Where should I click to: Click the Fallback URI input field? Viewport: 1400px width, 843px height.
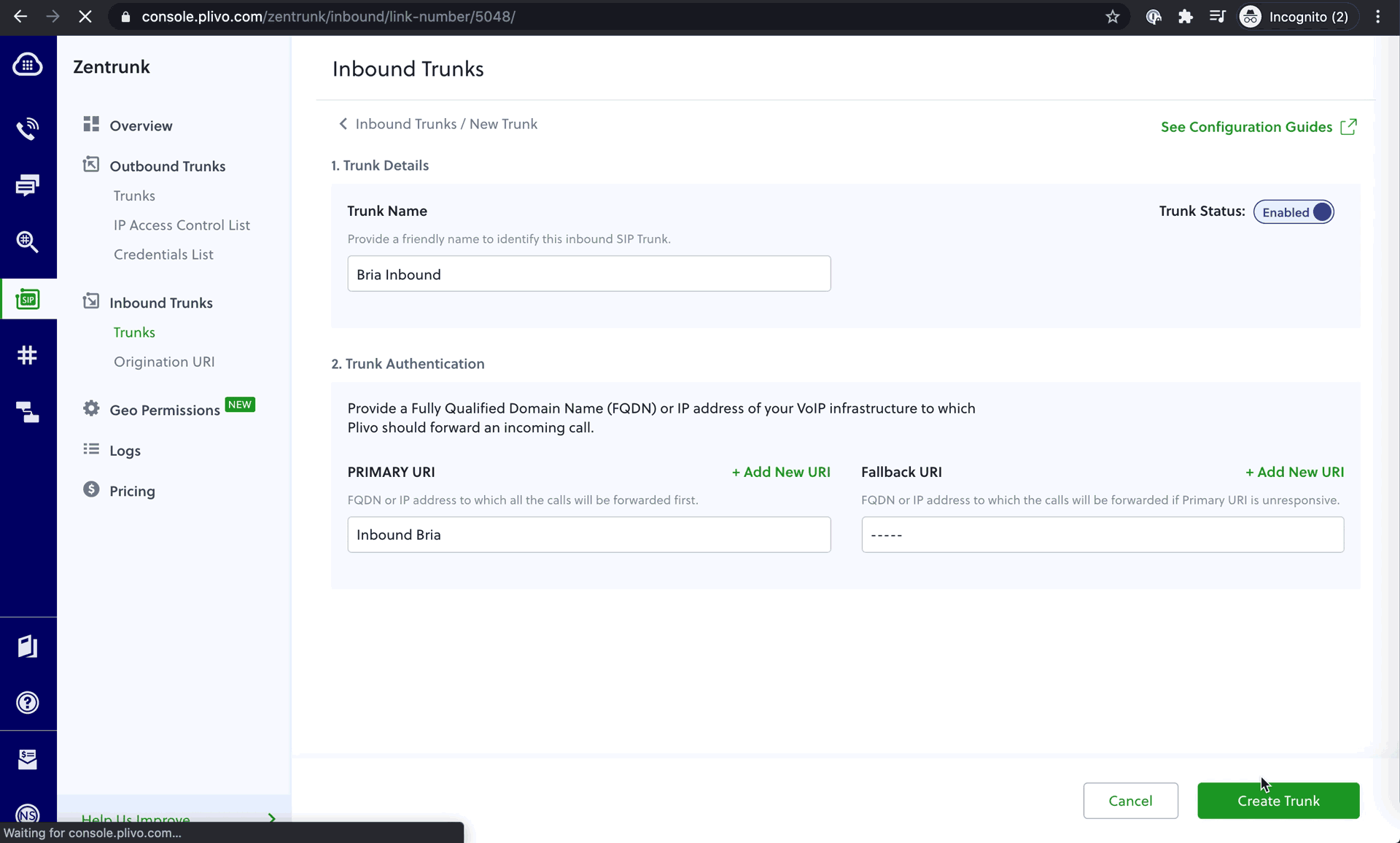click(x=1102, y=535)
